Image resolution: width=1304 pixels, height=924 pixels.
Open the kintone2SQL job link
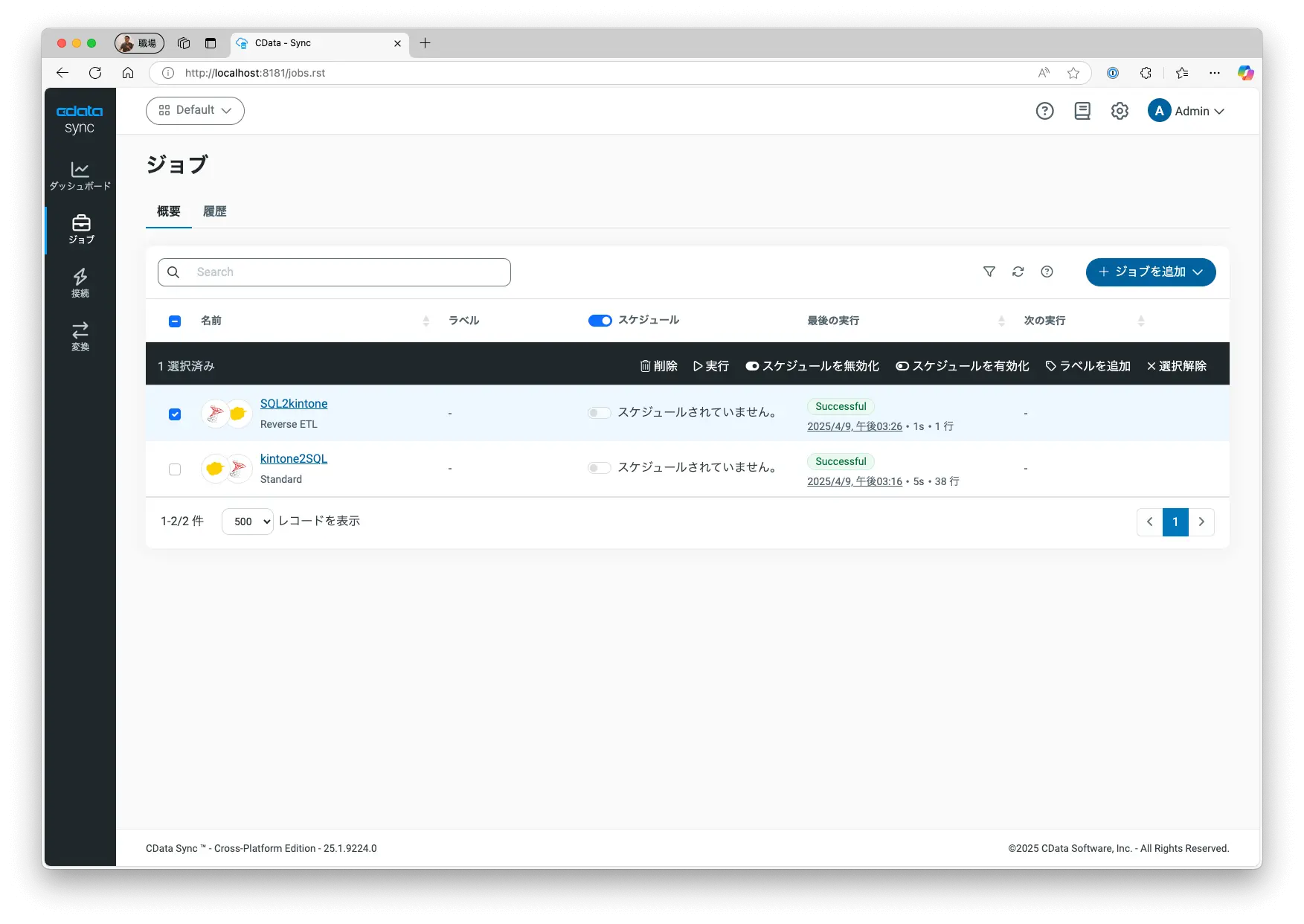pos(294,459)
